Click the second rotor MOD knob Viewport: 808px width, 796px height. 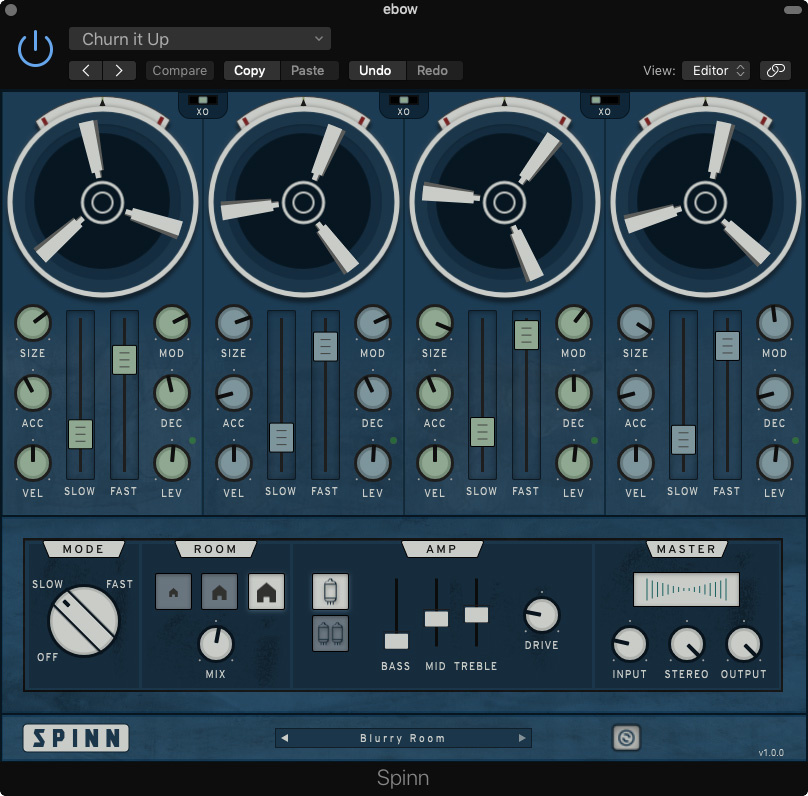point(373,323)
